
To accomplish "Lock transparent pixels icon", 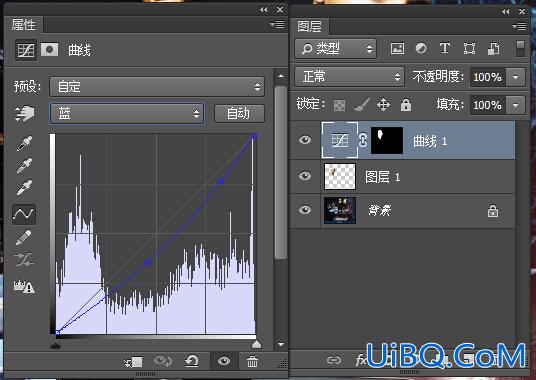I will click(339, 105).
